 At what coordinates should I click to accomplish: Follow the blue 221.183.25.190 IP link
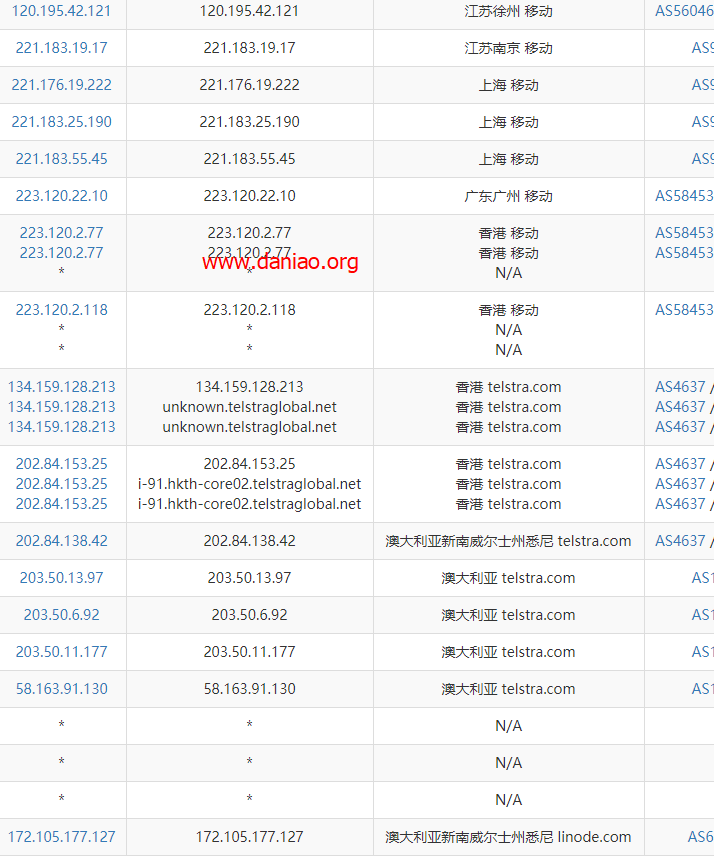tap(61, 121)
